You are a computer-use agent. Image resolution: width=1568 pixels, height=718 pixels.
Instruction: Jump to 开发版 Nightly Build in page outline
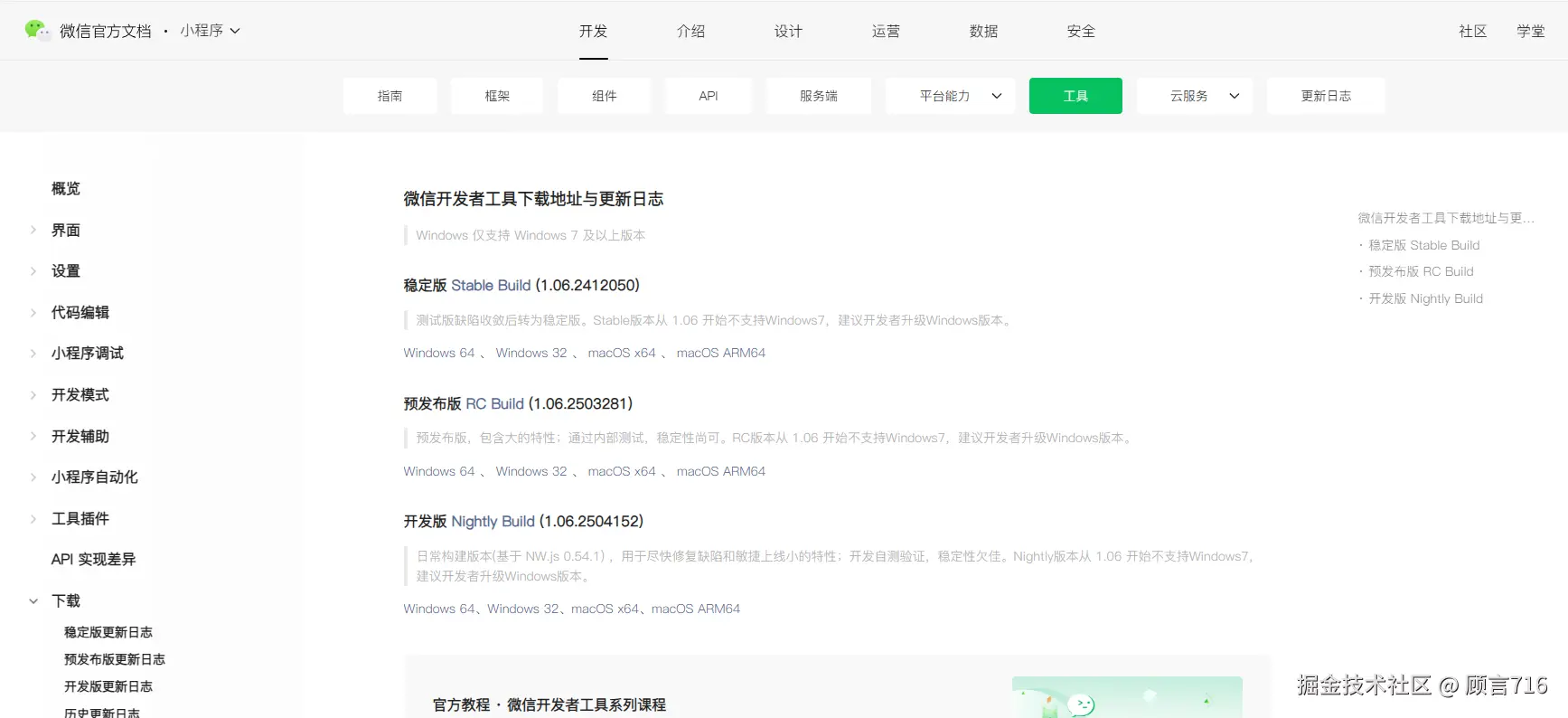(1425, 298)
